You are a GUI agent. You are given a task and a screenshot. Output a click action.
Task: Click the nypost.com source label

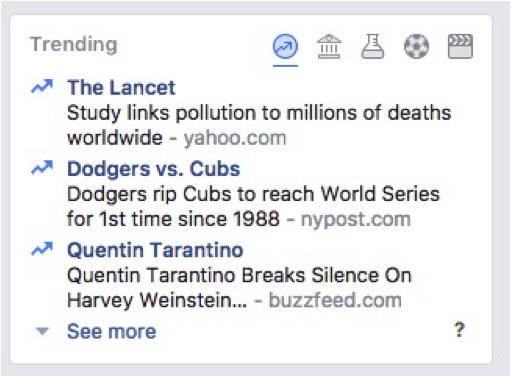tap(356, 219)
